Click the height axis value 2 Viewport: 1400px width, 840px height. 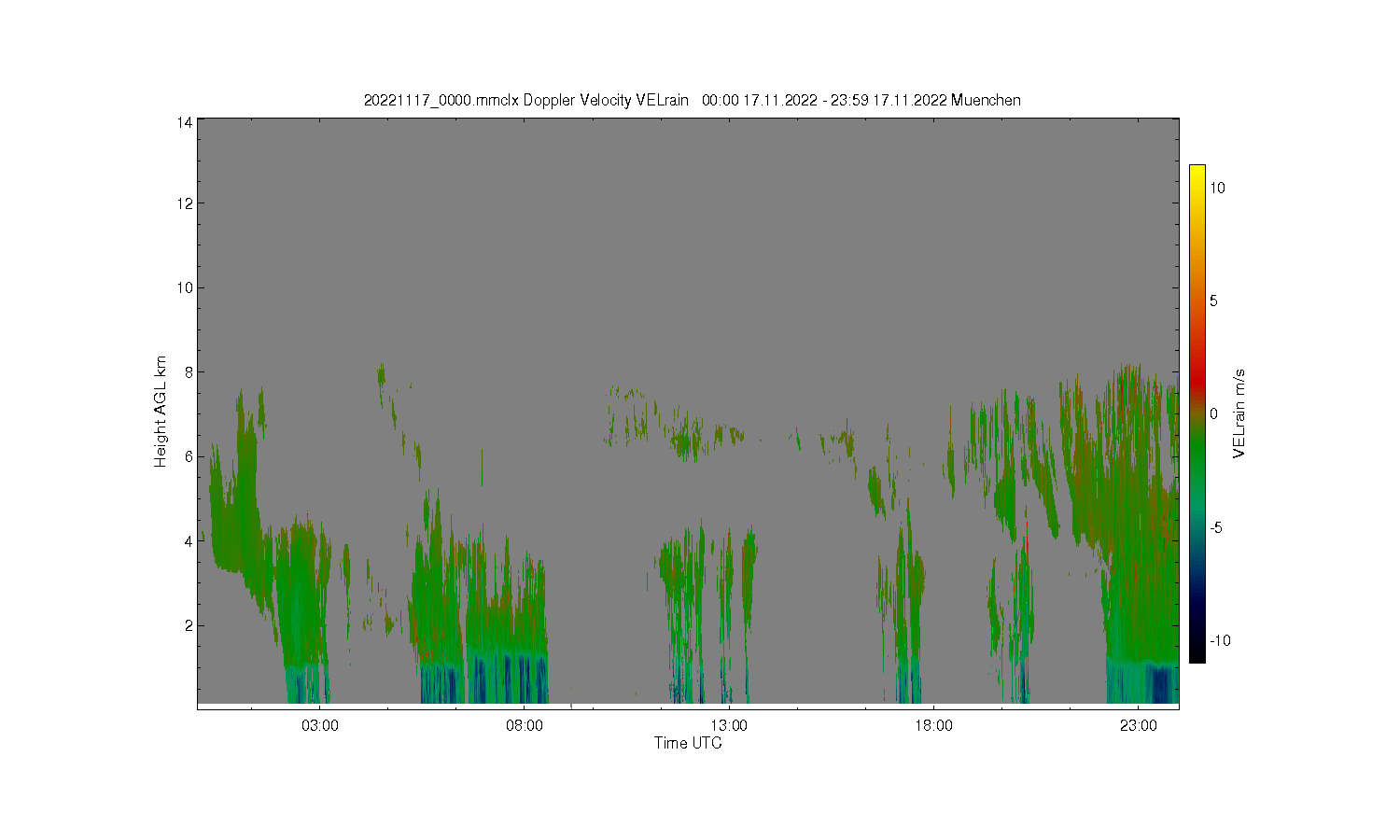tap(189, 625)
